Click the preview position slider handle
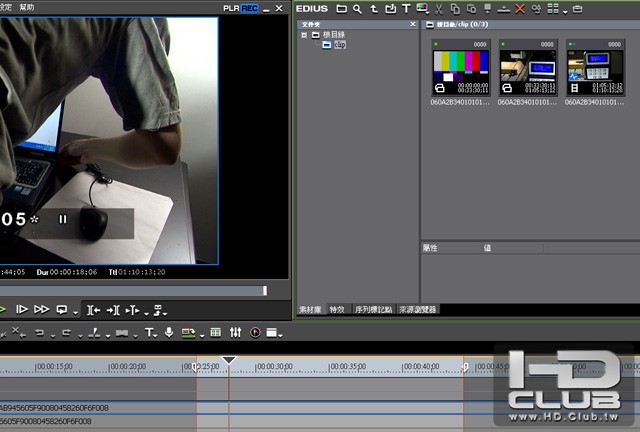Viewport: 640px width, 432px height. coord(265,290)
